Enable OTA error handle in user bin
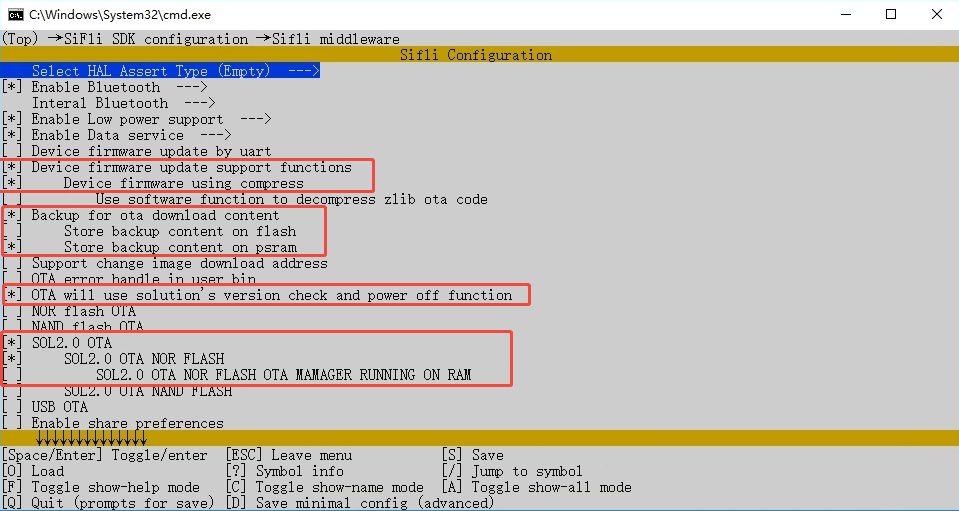The height and width of the screenshot is (511, 959). pos(12,279)
